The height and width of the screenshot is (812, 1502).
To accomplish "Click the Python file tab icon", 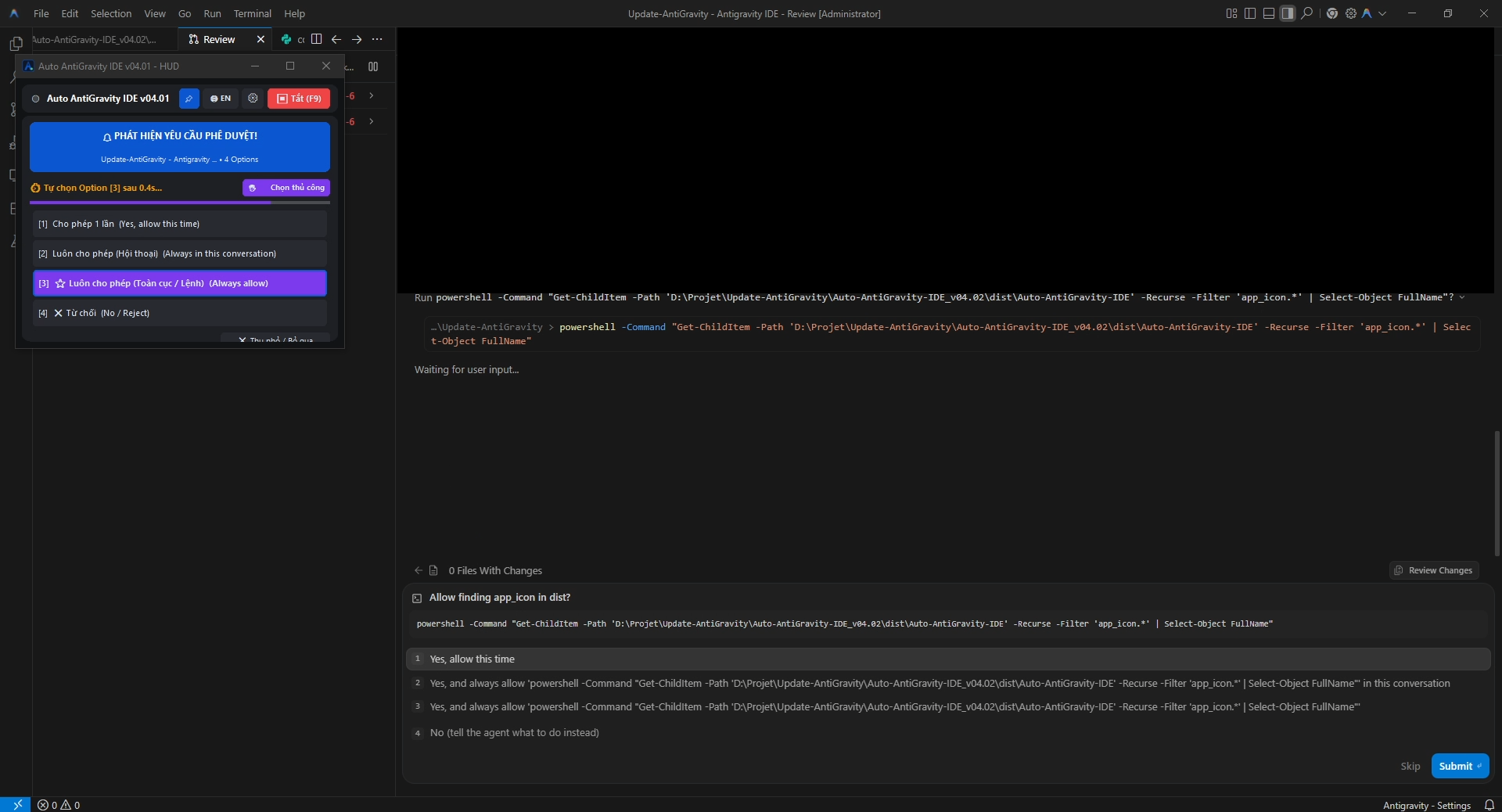I will (286, 39).
